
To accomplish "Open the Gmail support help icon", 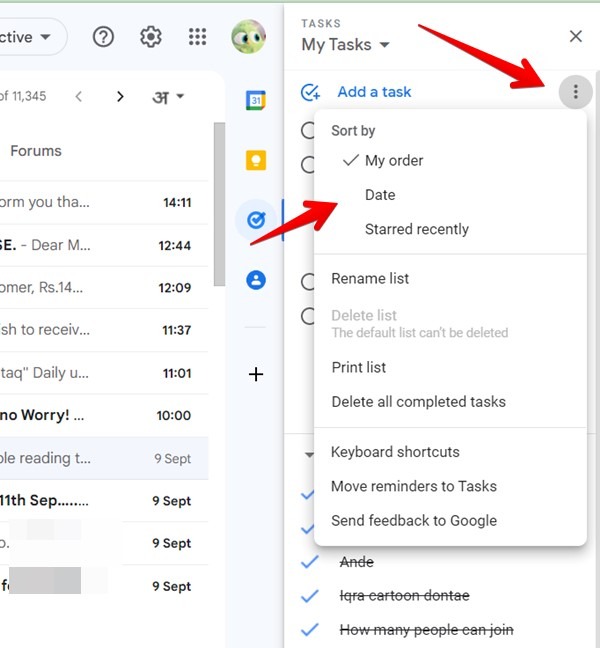I will pyautogui.click(x=103, y=37).
